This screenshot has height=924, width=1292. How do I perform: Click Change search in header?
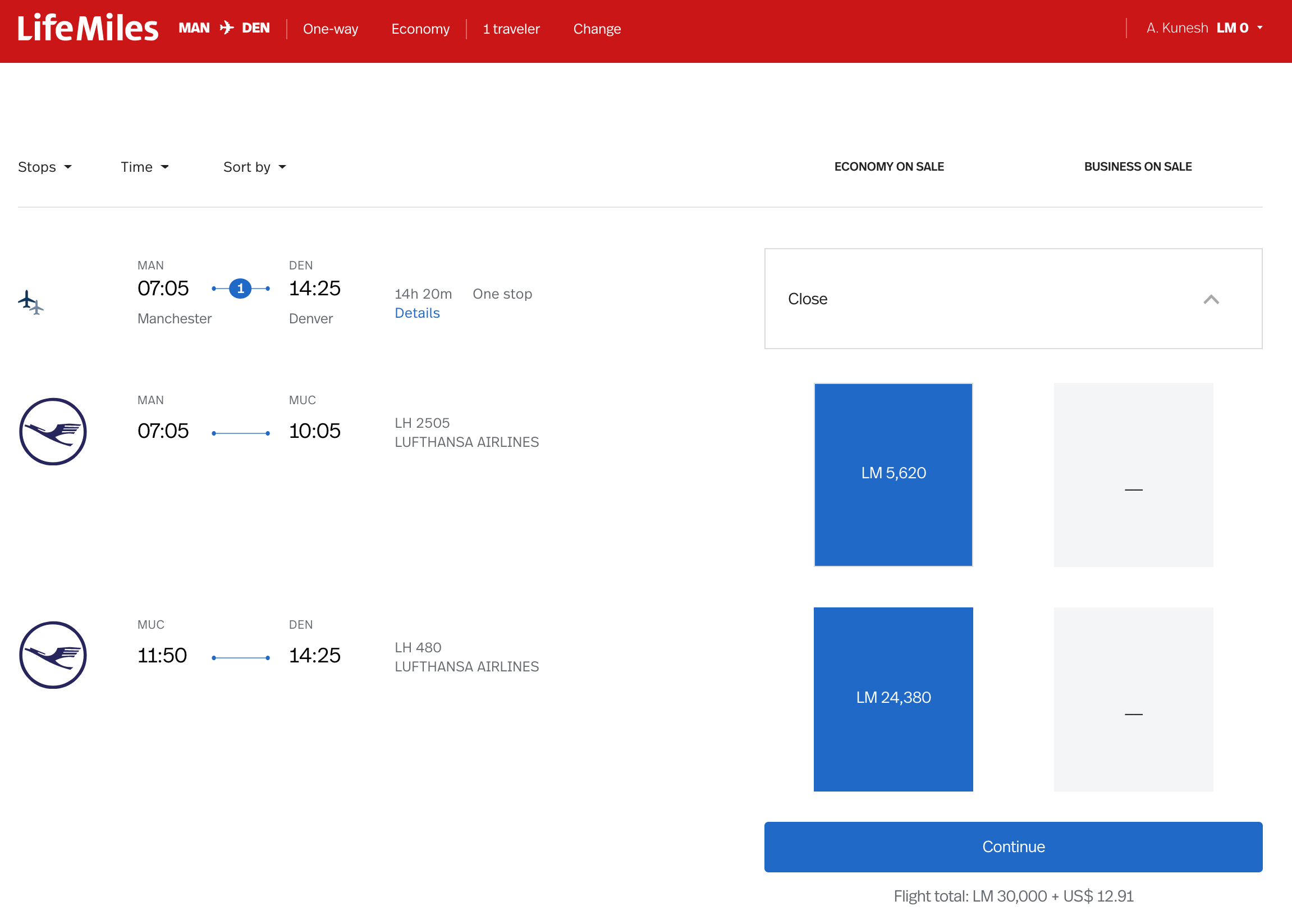click(x=597, y=29)
